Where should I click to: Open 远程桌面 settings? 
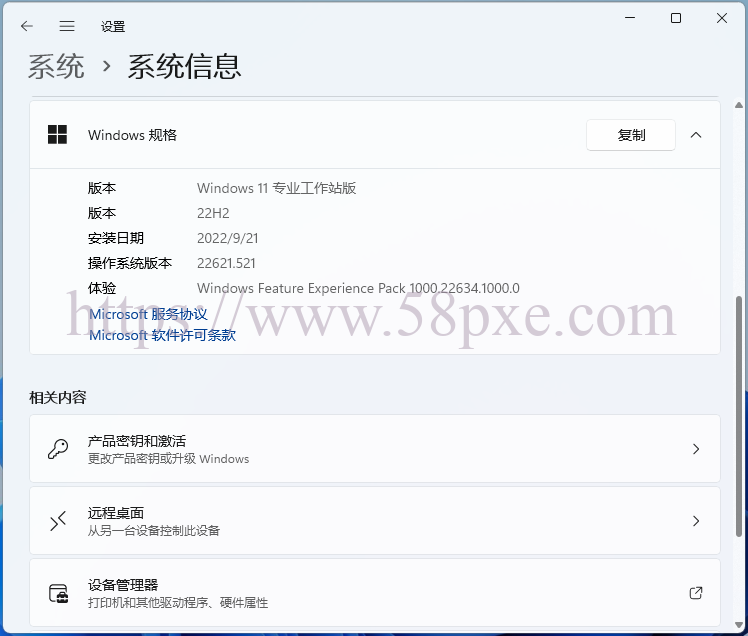(374, 521)
